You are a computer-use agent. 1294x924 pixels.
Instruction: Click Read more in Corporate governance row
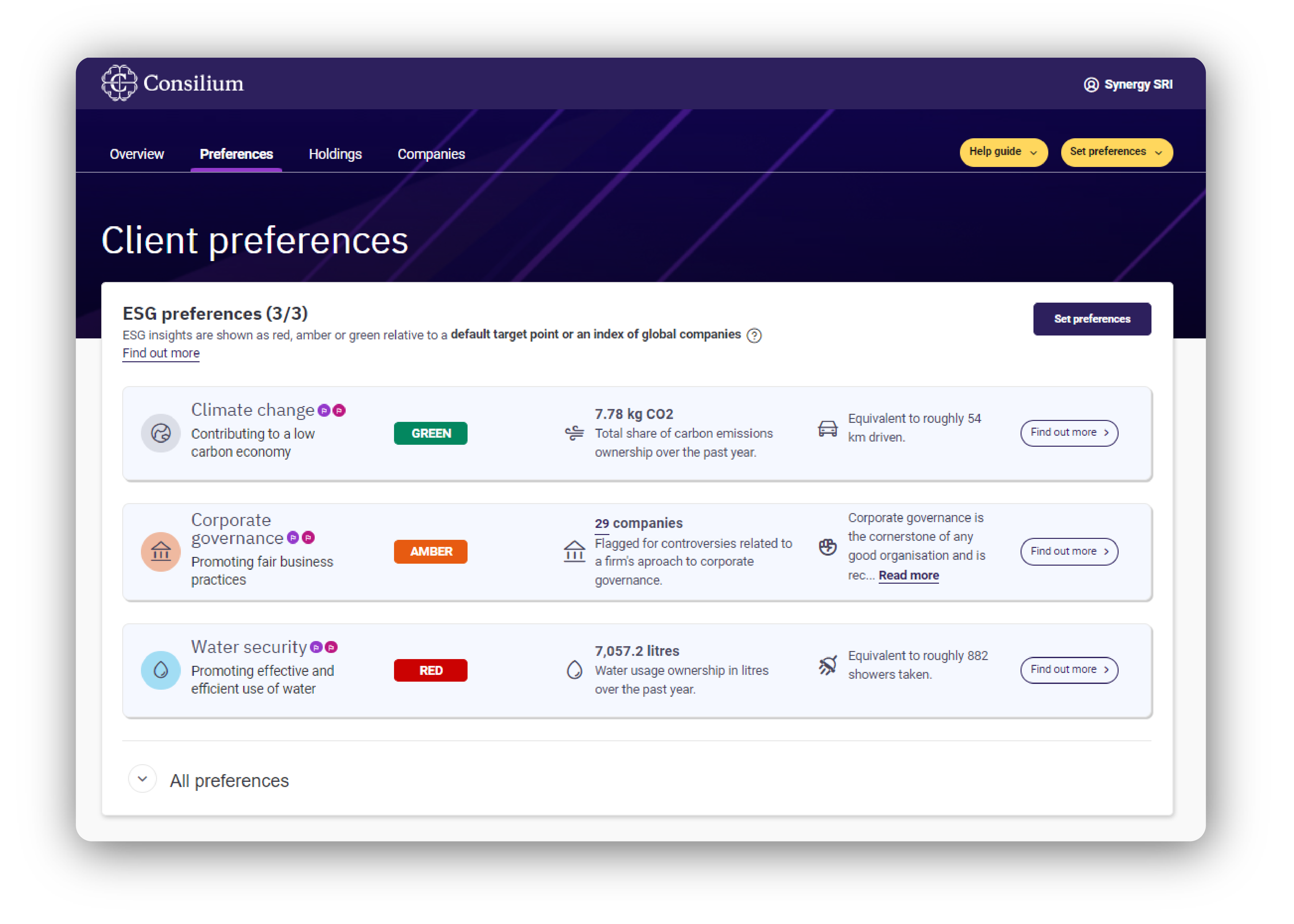[908, 575]
